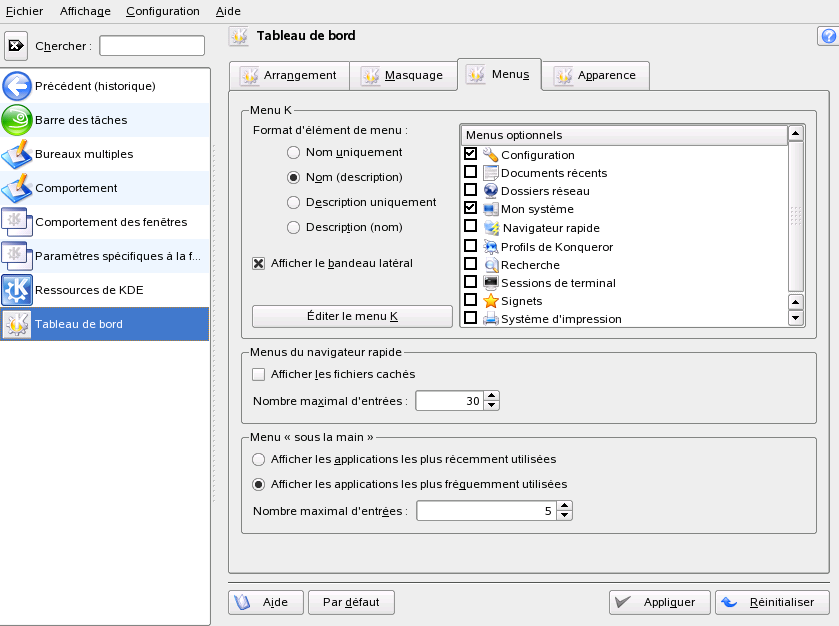Open Précédent (historique) in sidebar
This screenshot has width=839, height=626.
(x=105, y=86)
